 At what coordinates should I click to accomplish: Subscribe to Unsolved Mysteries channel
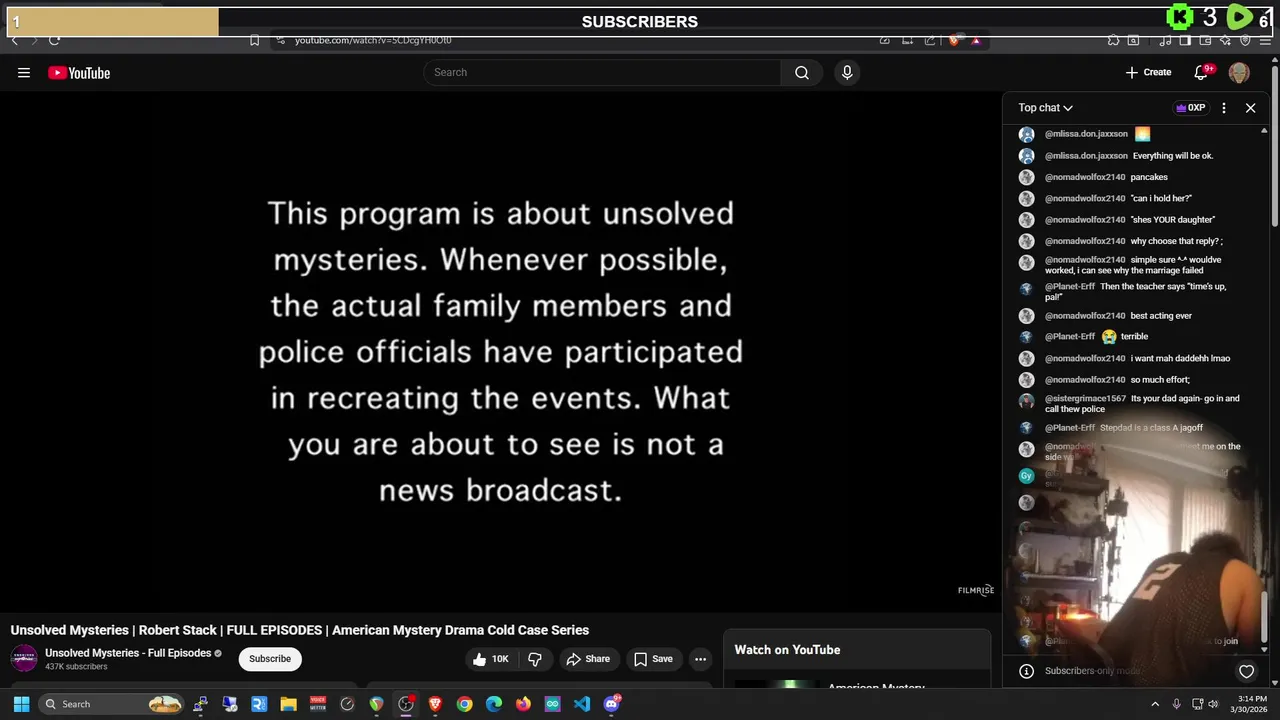coord(270,659)
